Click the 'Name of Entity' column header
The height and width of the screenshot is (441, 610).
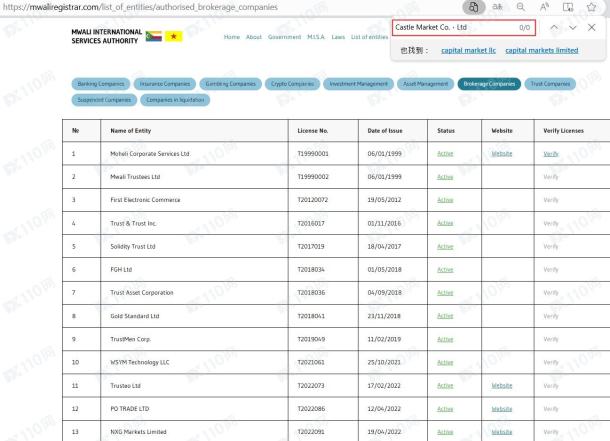[x=131, y=131]
